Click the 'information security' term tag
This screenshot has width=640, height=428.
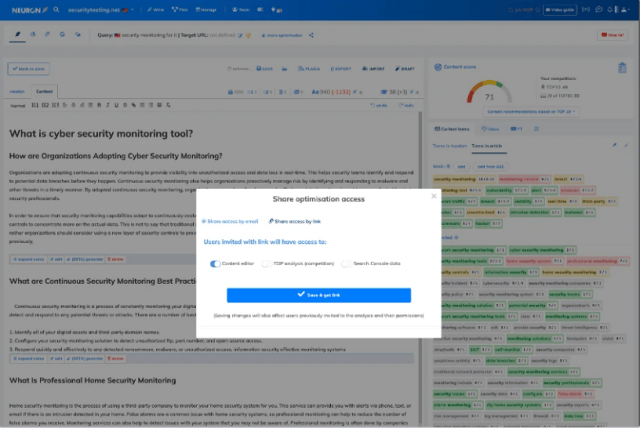[511, 272]
